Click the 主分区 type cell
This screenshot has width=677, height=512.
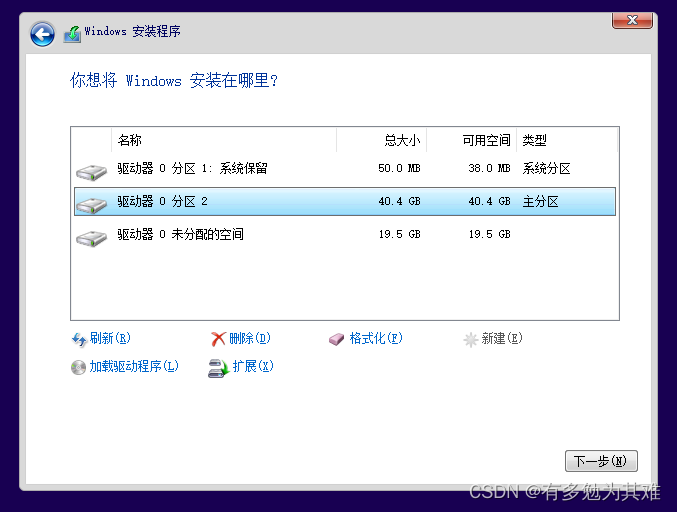(540, 201)
